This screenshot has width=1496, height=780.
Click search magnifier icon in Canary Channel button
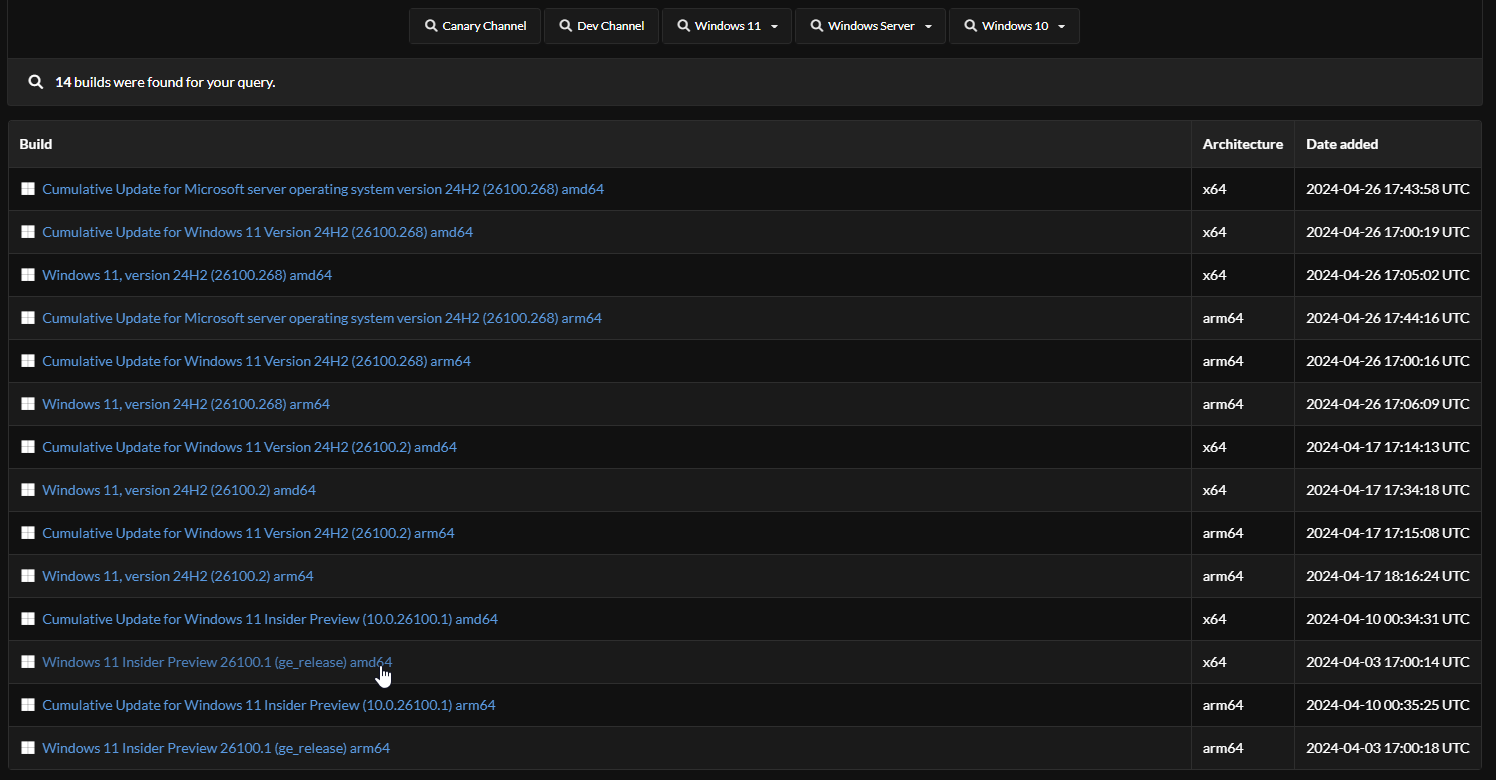coord(431,26)
